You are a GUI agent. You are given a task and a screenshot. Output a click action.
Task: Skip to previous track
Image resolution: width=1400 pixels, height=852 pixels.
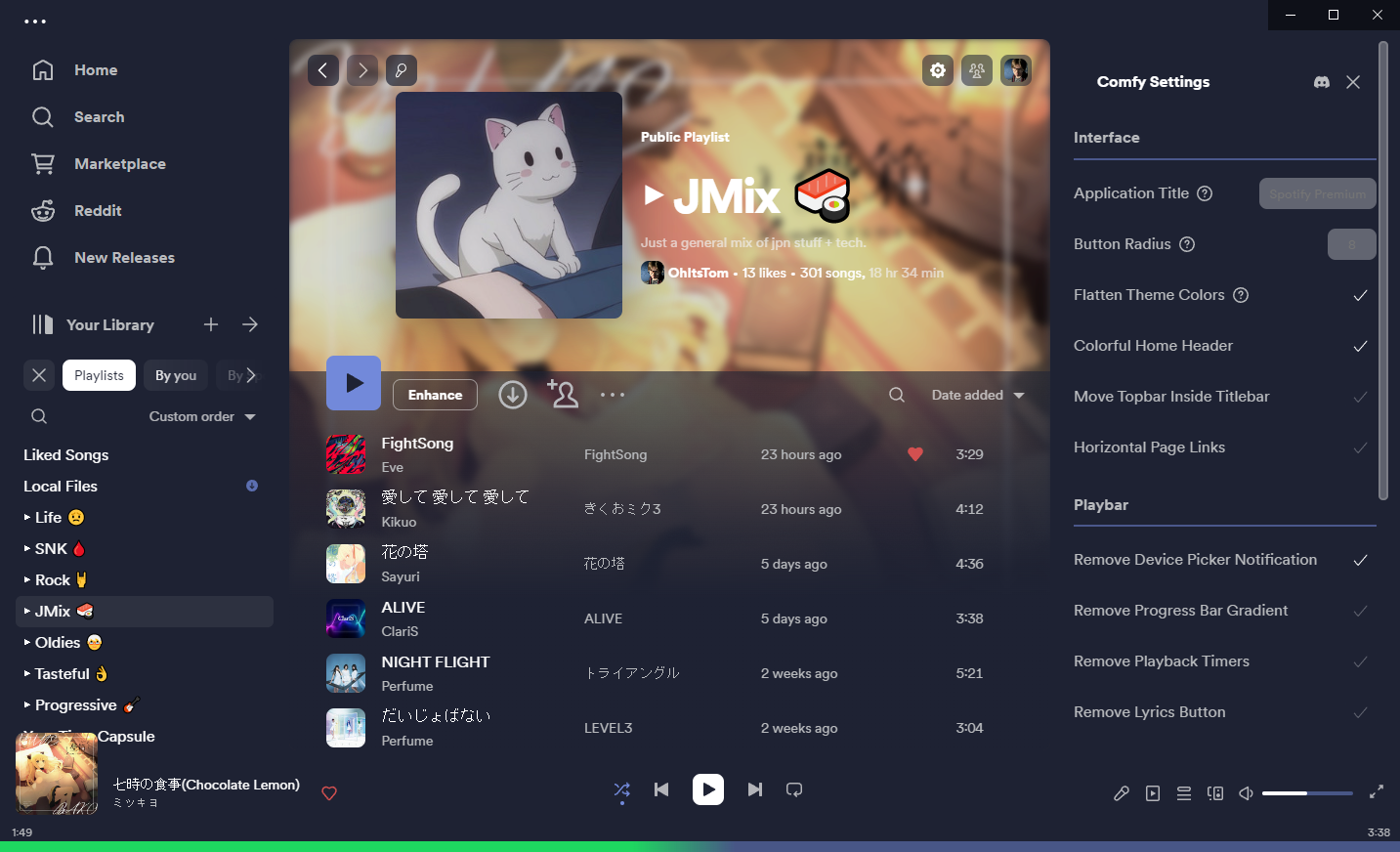tap(661, 789)
